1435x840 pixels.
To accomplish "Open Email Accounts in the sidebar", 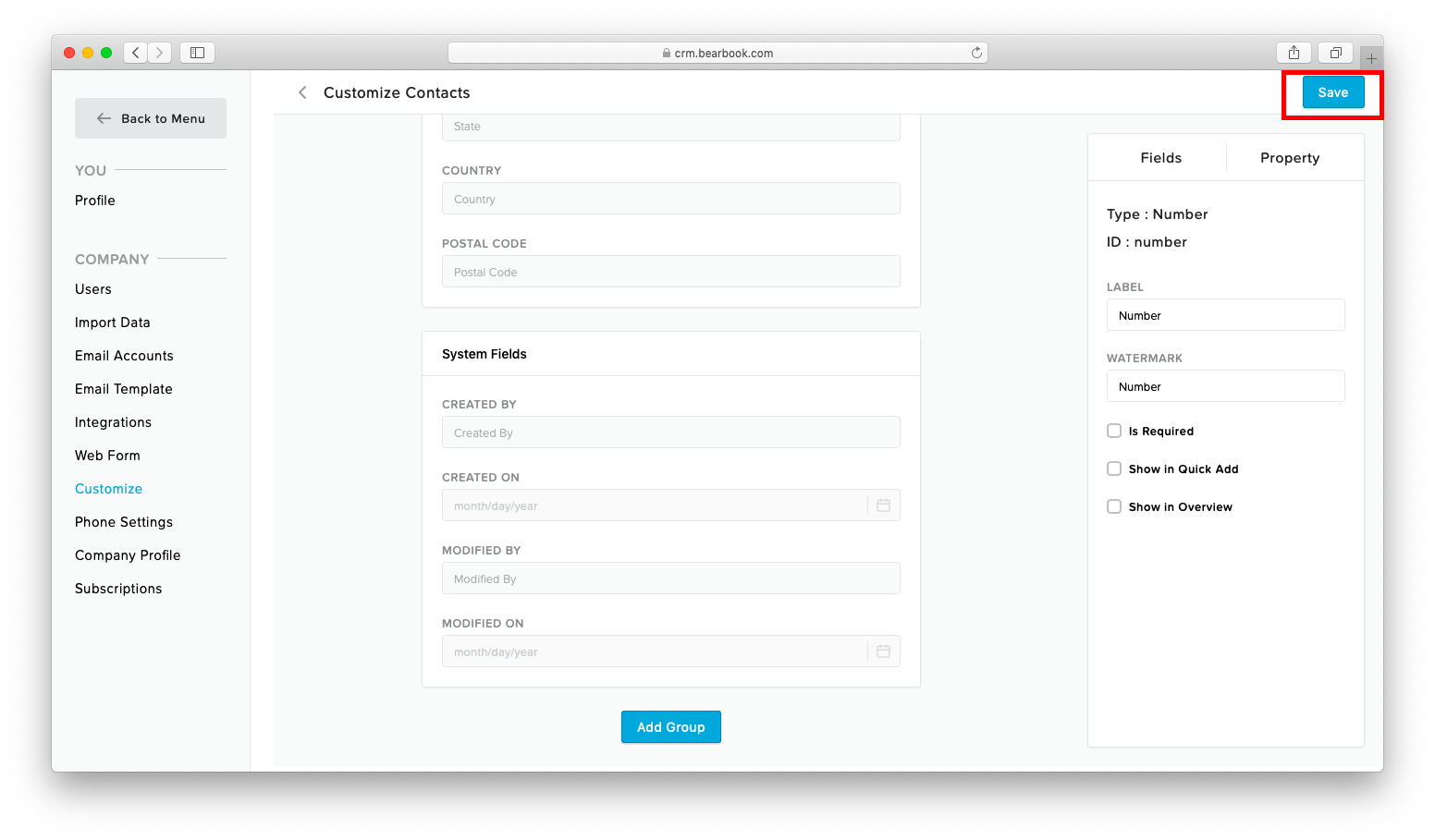I will [x=124, y=356].
